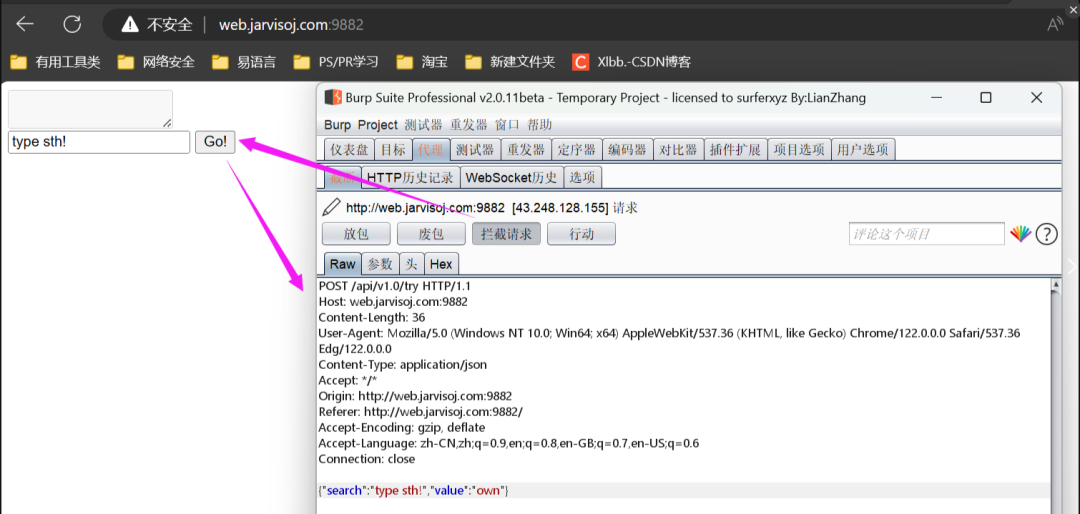Switch to the 重发器 tab

pos(526,150)
